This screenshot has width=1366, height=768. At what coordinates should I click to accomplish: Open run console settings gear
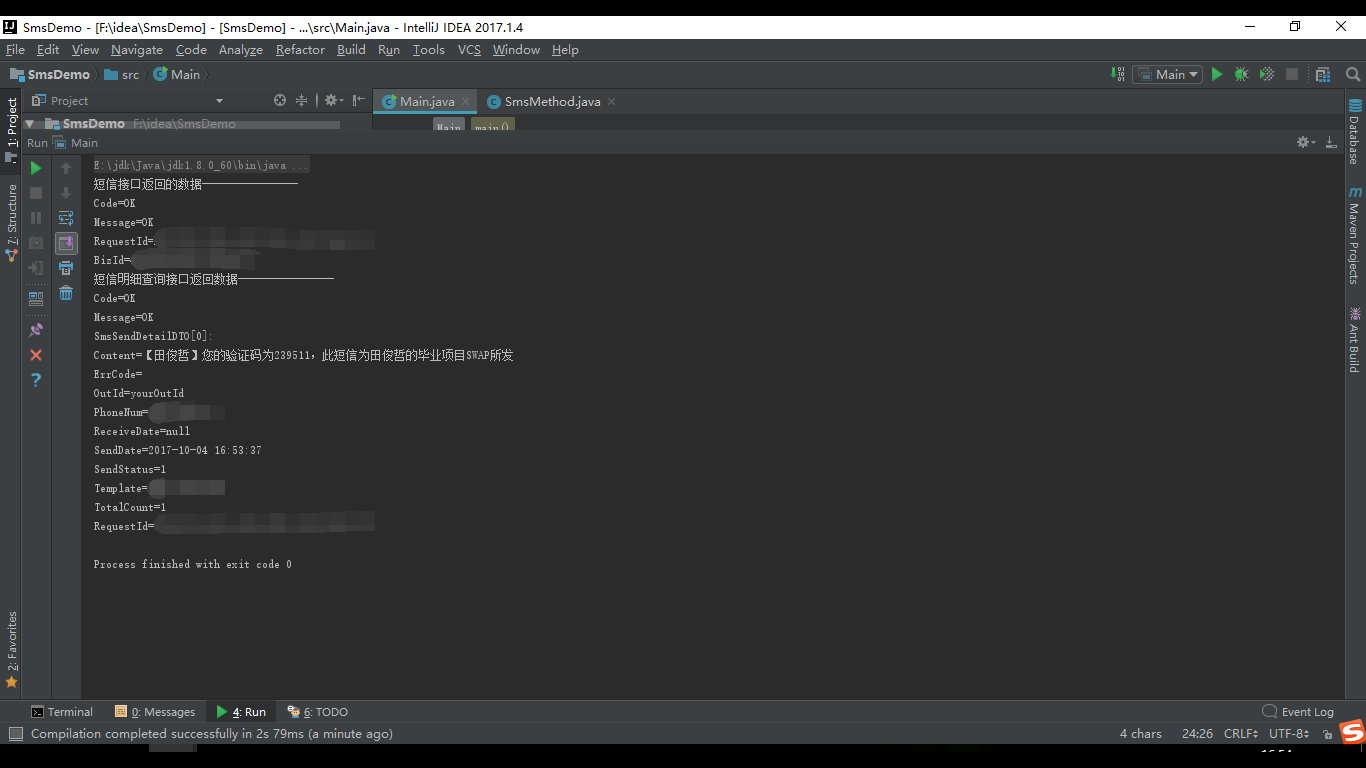[x=1302, y=141]
